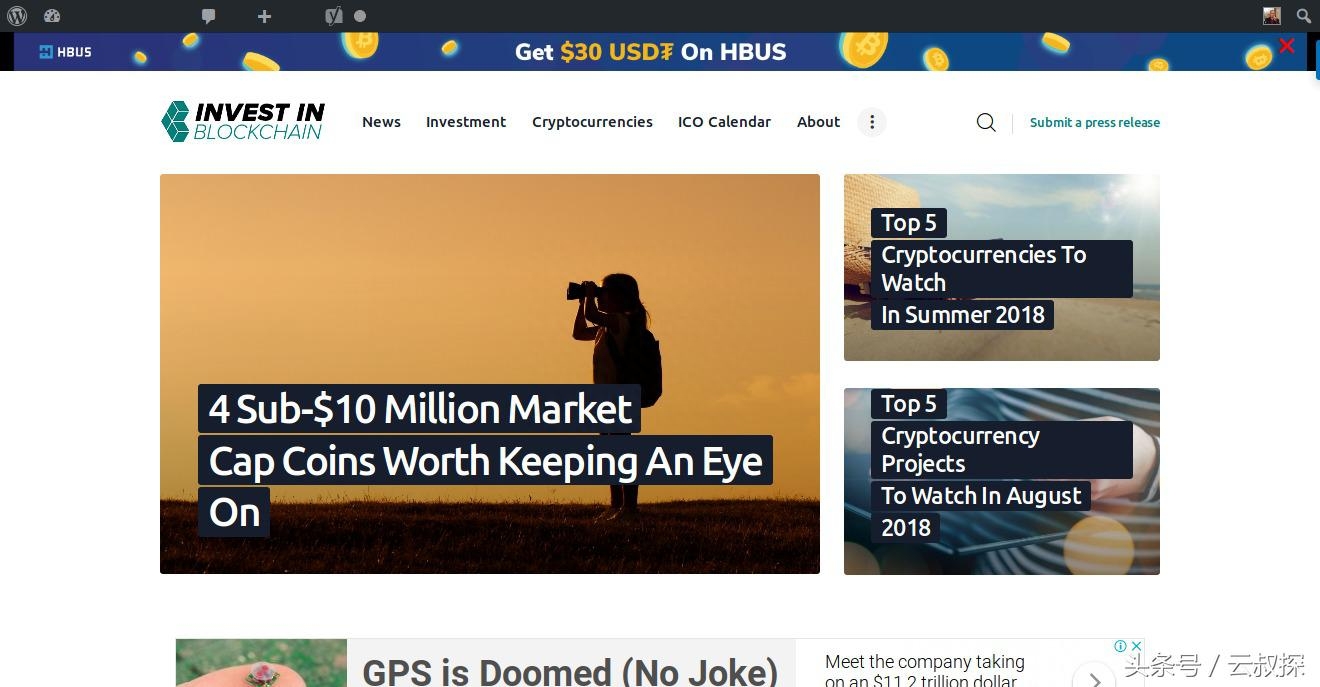Open the comments bubble icon in admin bar

(208, 16)
